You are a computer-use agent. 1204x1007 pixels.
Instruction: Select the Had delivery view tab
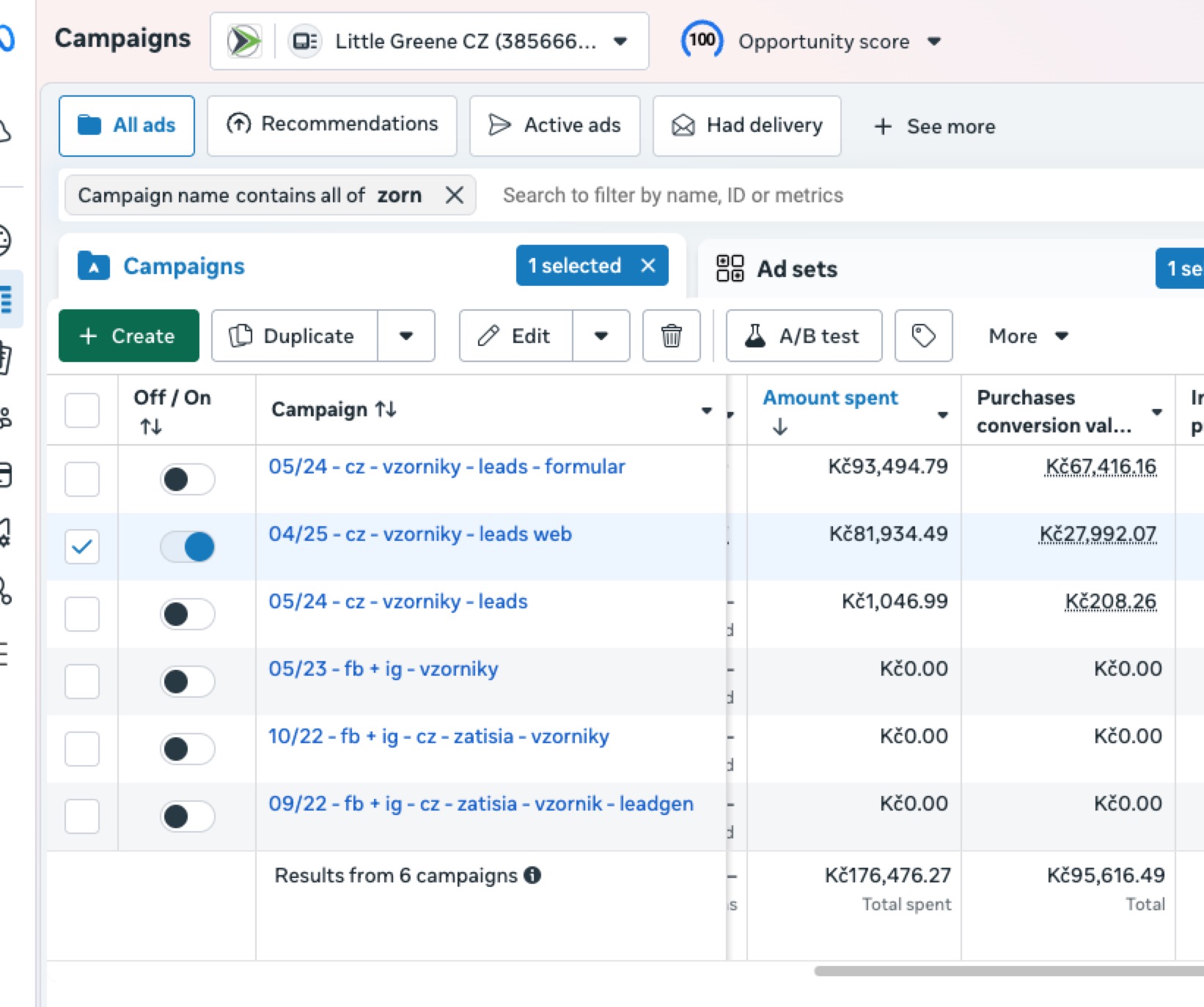(x=746, y=126)
